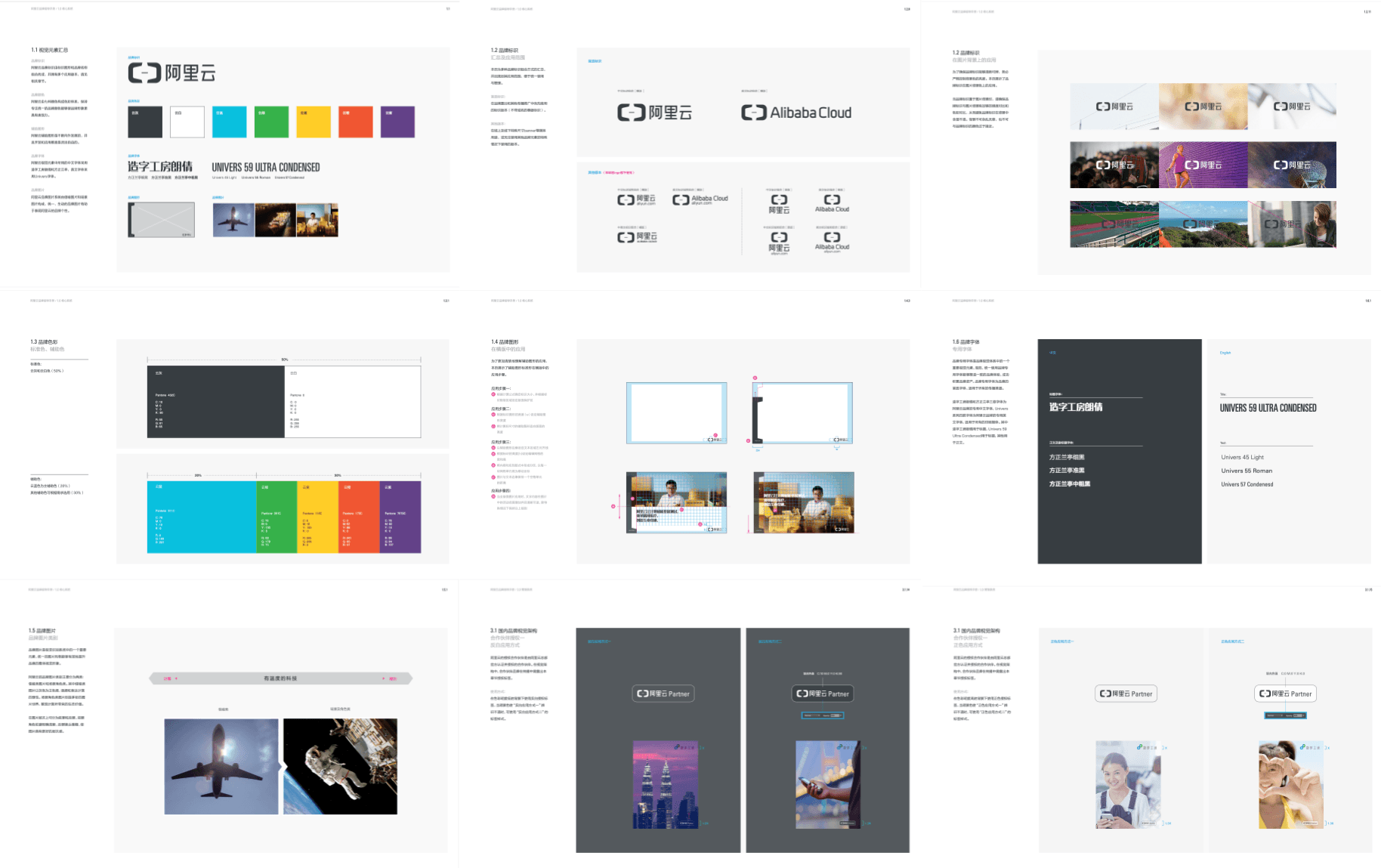The image size is (1381, 868).
Task: Click the 有温度的科技 gray banner
Action: pos(281,678)
